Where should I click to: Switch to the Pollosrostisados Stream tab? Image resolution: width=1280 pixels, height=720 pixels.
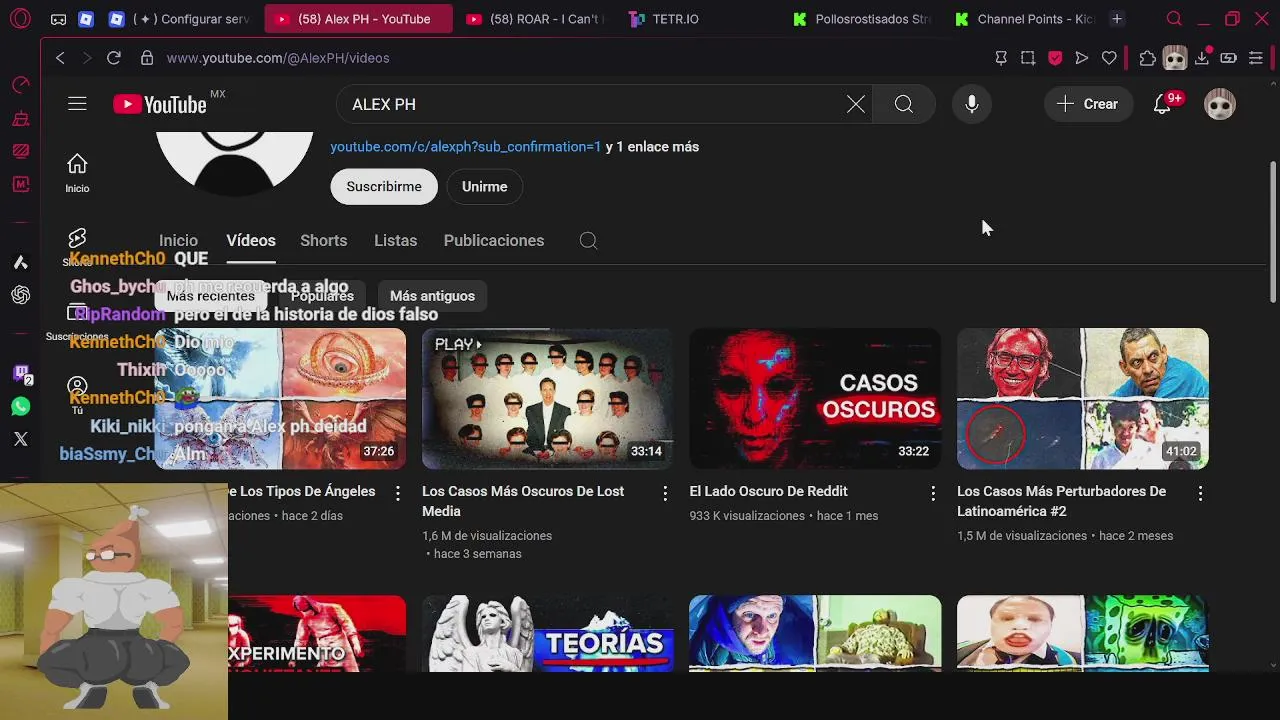point(861,19)
